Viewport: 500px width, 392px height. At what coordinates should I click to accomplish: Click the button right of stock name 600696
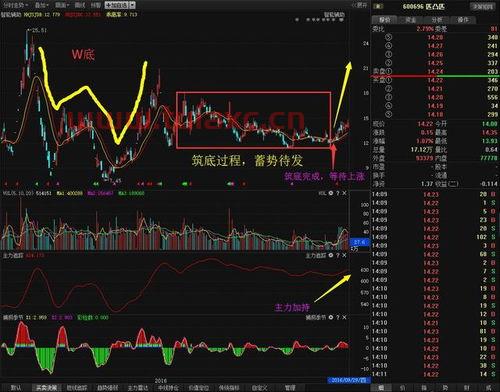(482, 6)
